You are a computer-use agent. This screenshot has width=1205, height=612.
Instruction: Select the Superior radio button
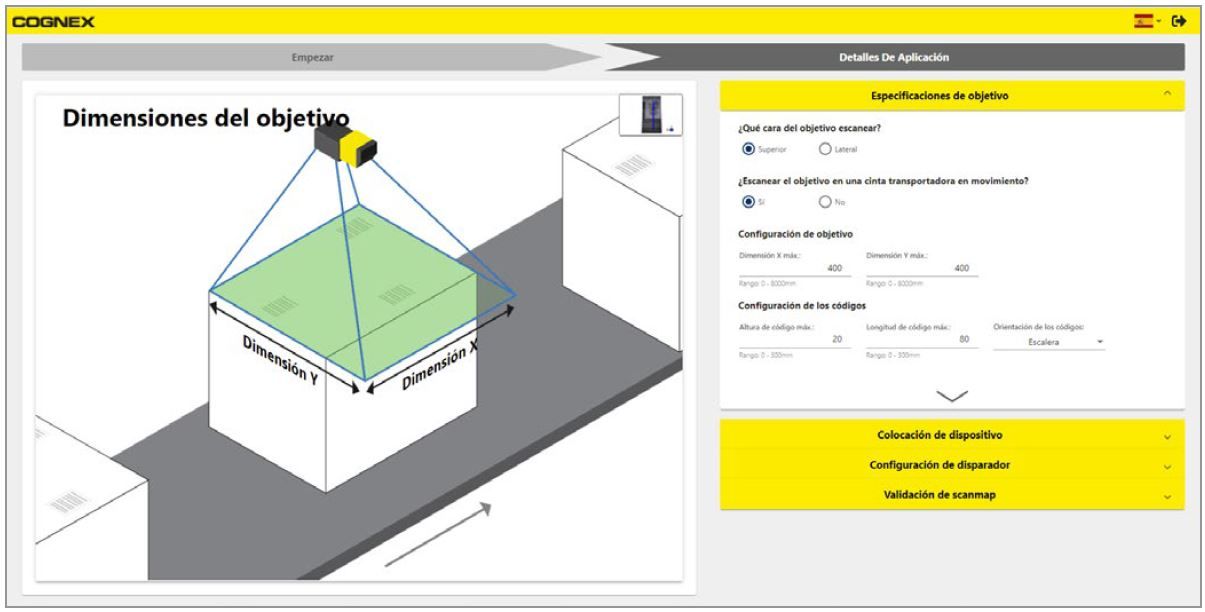748,150
